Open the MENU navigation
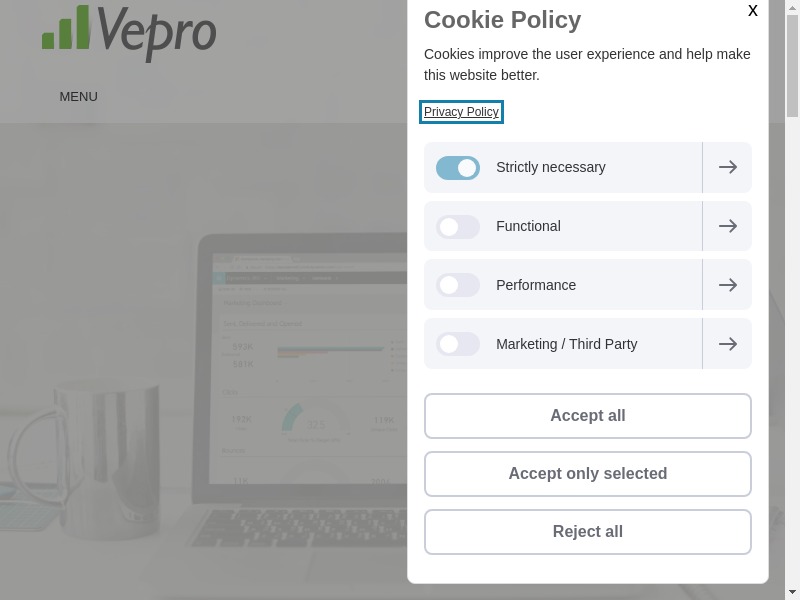 pos(78,97)
